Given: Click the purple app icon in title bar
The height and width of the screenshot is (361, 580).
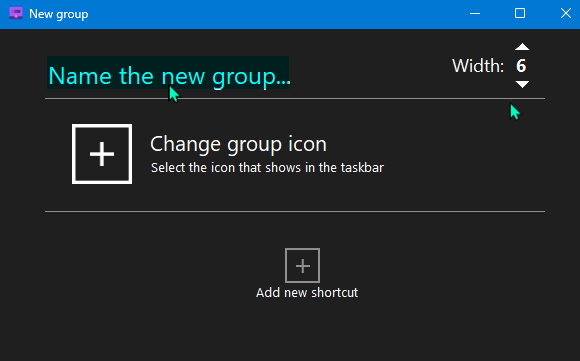Looking at the screenshot, I should [16, 14].
